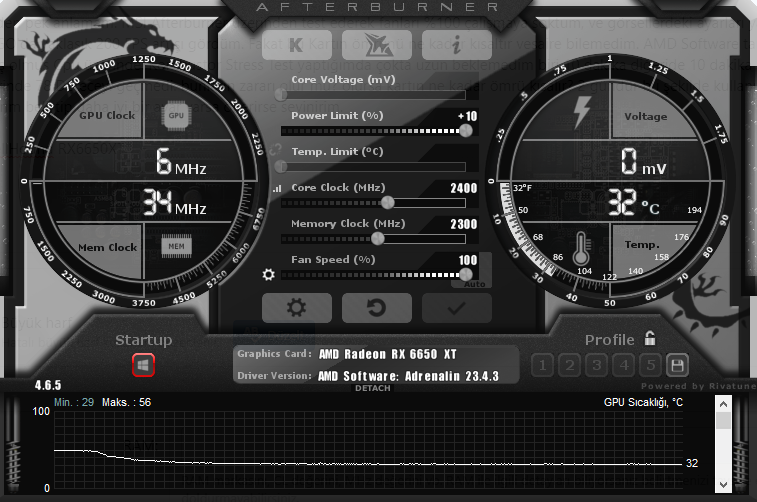The width and height of the screenshot is (757, 502).
Task: Open curve editor bars icon near Core Clock
Action: pos(277,188)
